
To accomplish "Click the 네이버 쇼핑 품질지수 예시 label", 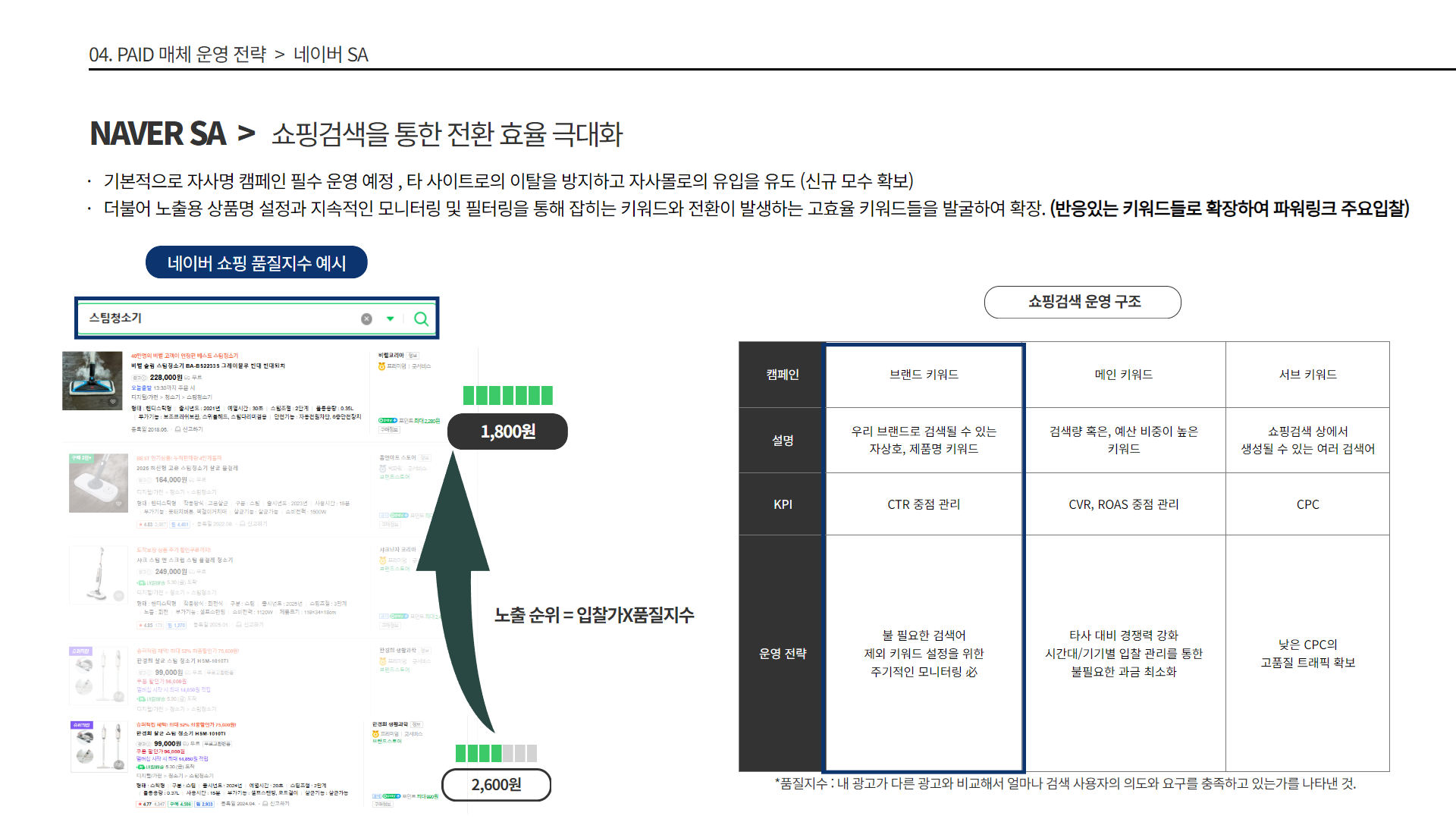I will pos(256,262).
